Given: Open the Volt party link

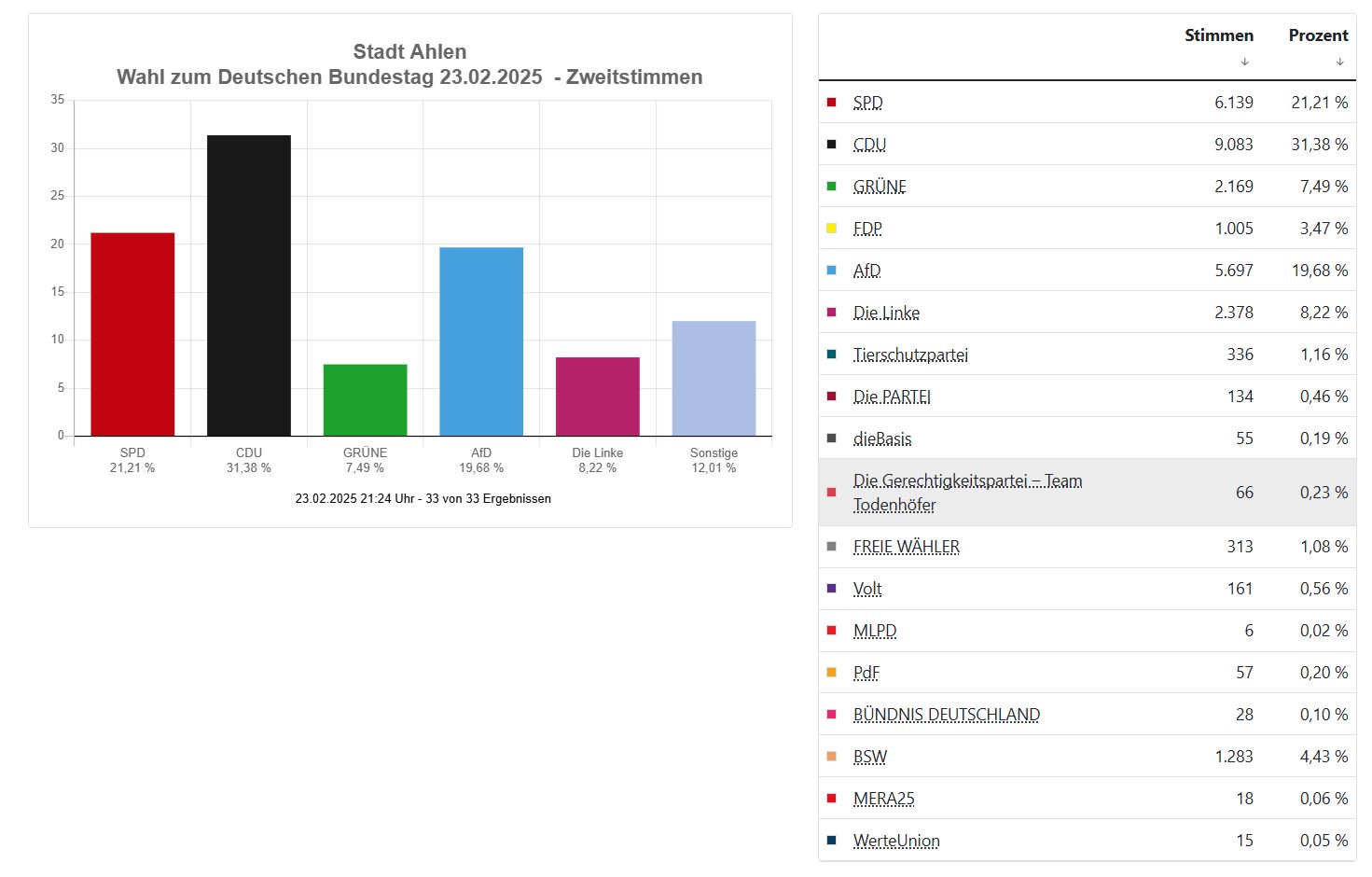Looking at the screenshot, I should (x=867, y=589).
